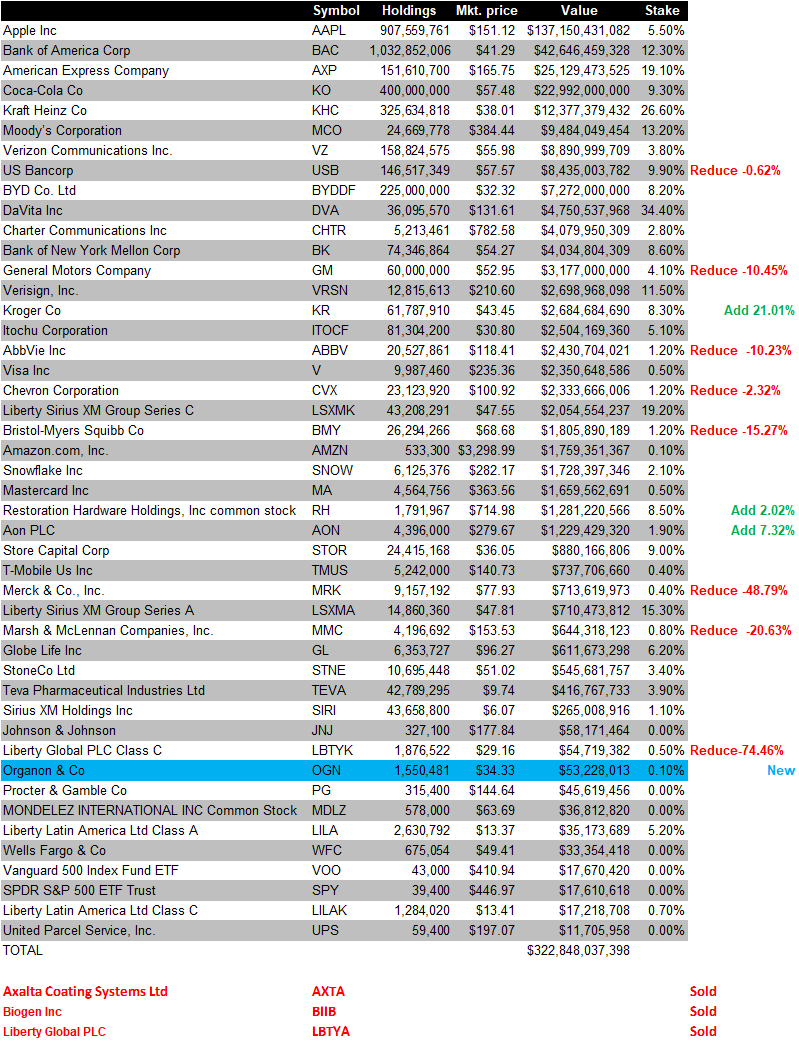
Task: Select the 'SIRI' symbol cell
Action: coord(324,710)
